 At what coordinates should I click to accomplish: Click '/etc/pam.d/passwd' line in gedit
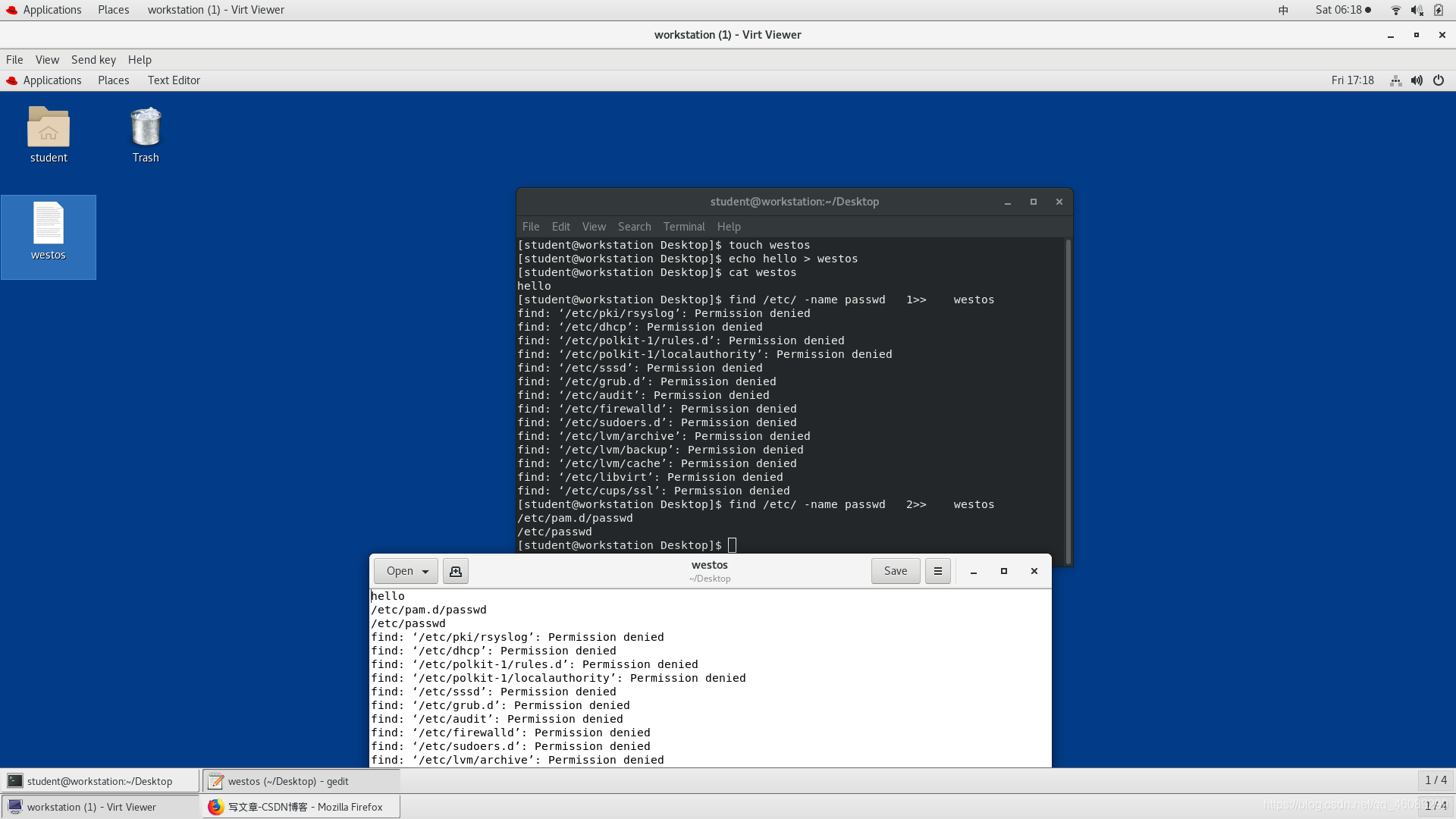click(428, 610)
